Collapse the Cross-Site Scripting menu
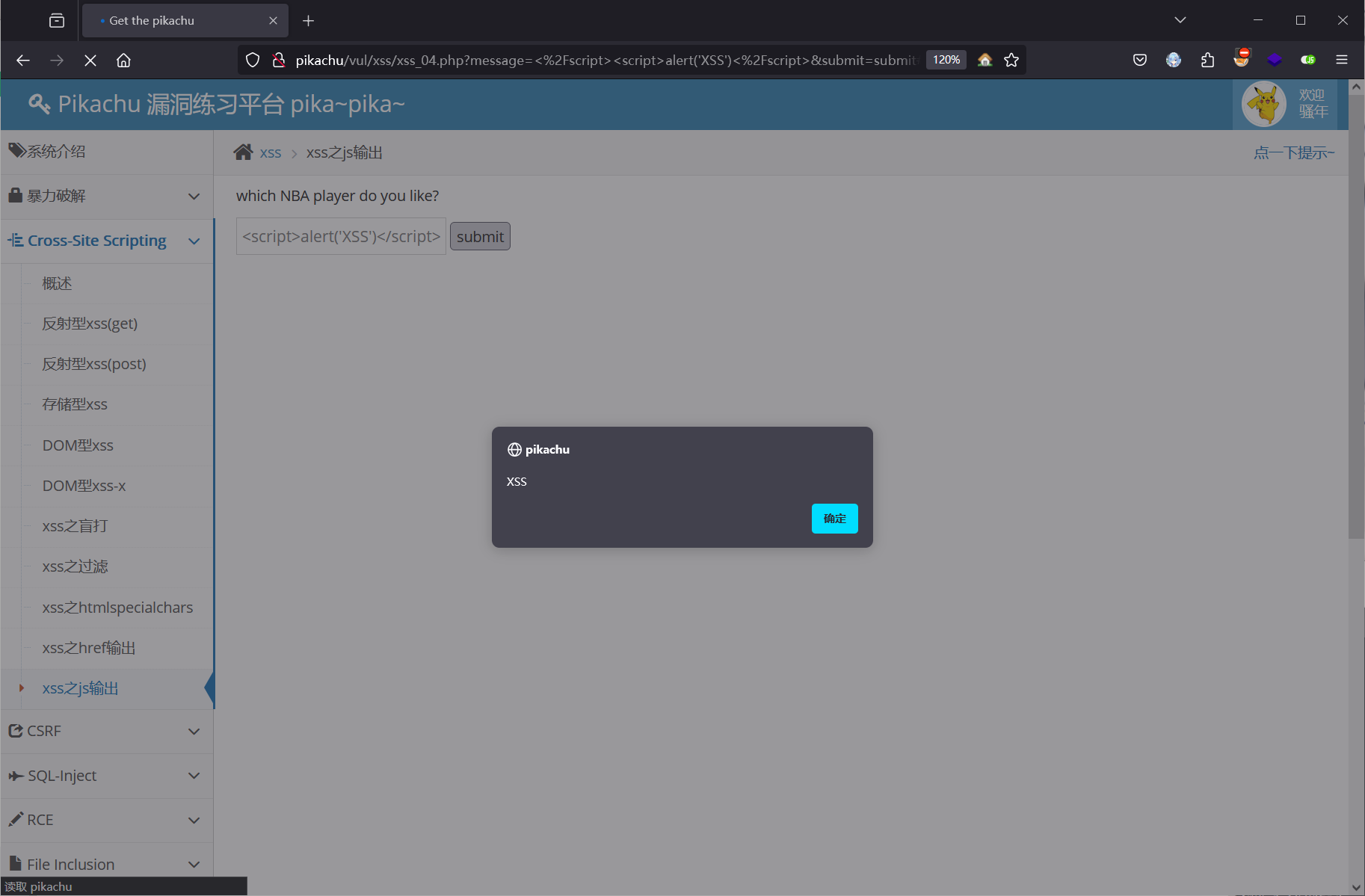Image resolution: width=1365 pixels, height=896 pixels. 107,241
